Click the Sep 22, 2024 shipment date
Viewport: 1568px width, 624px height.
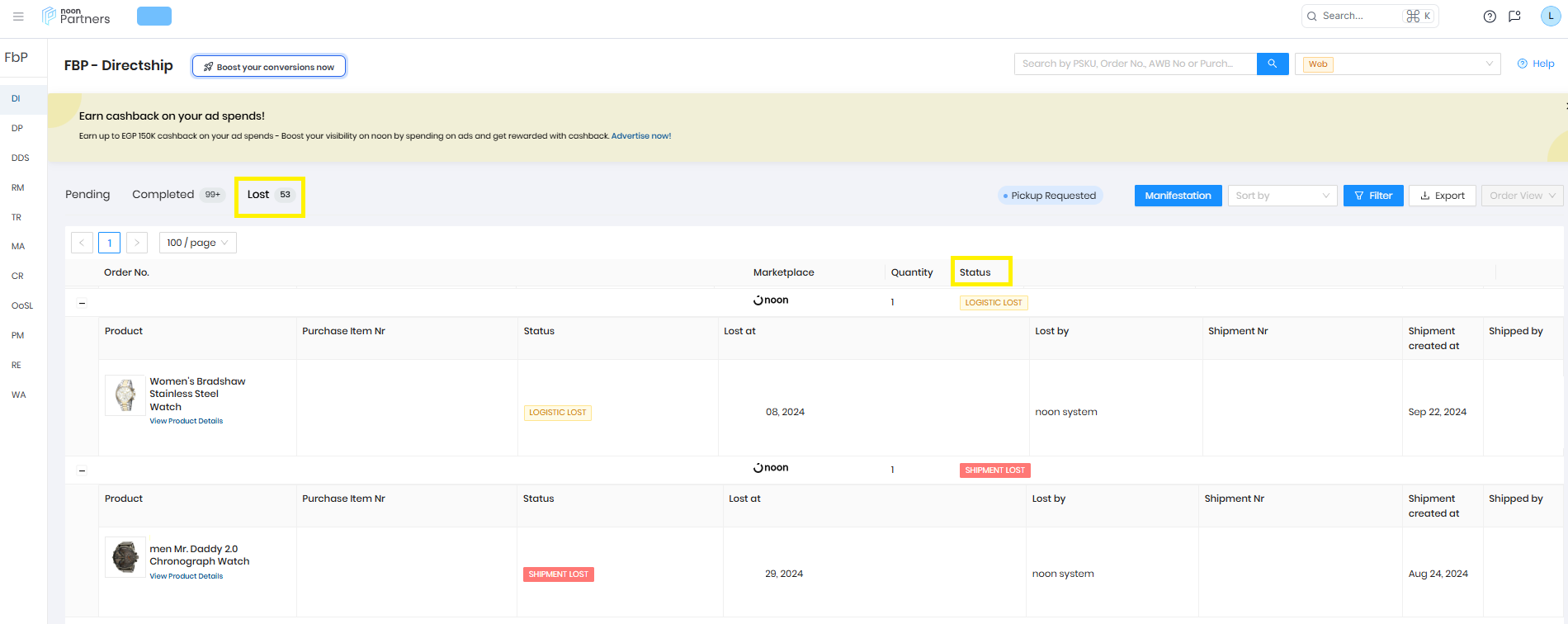pos(1438,412)
